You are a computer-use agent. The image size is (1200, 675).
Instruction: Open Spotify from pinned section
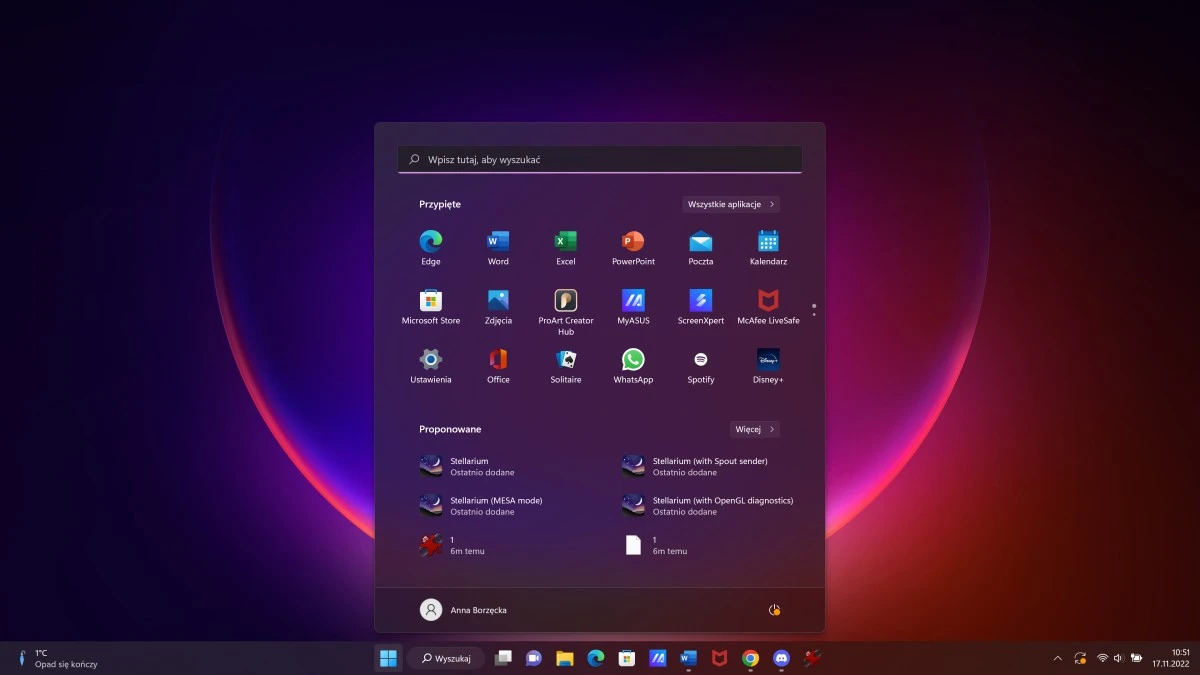(700, 364)
